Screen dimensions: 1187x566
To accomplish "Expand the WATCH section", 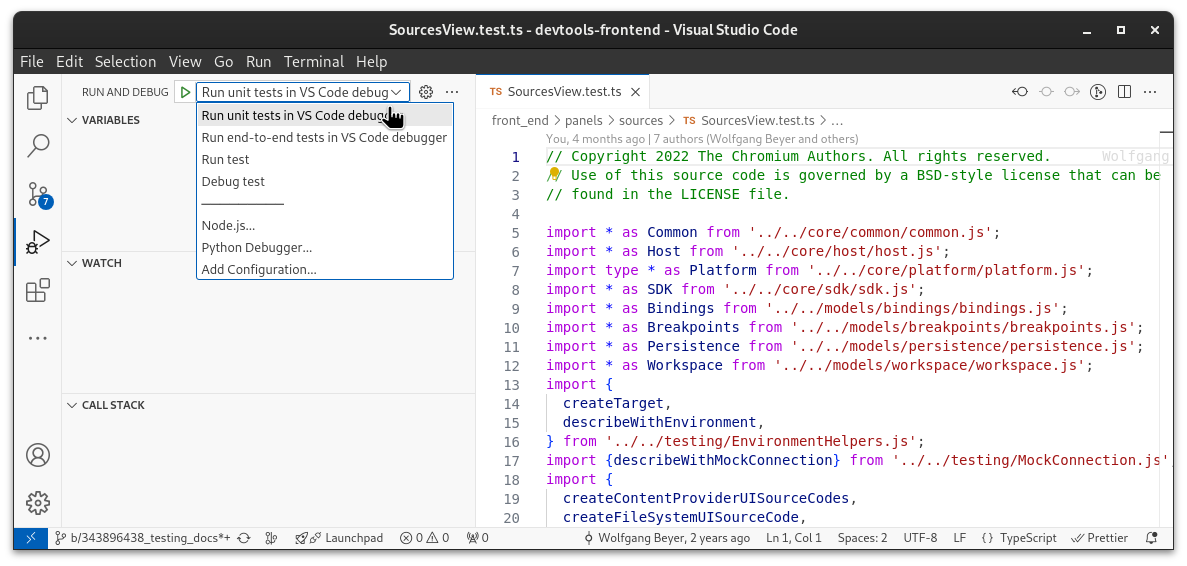I will [x=101, y=263].
